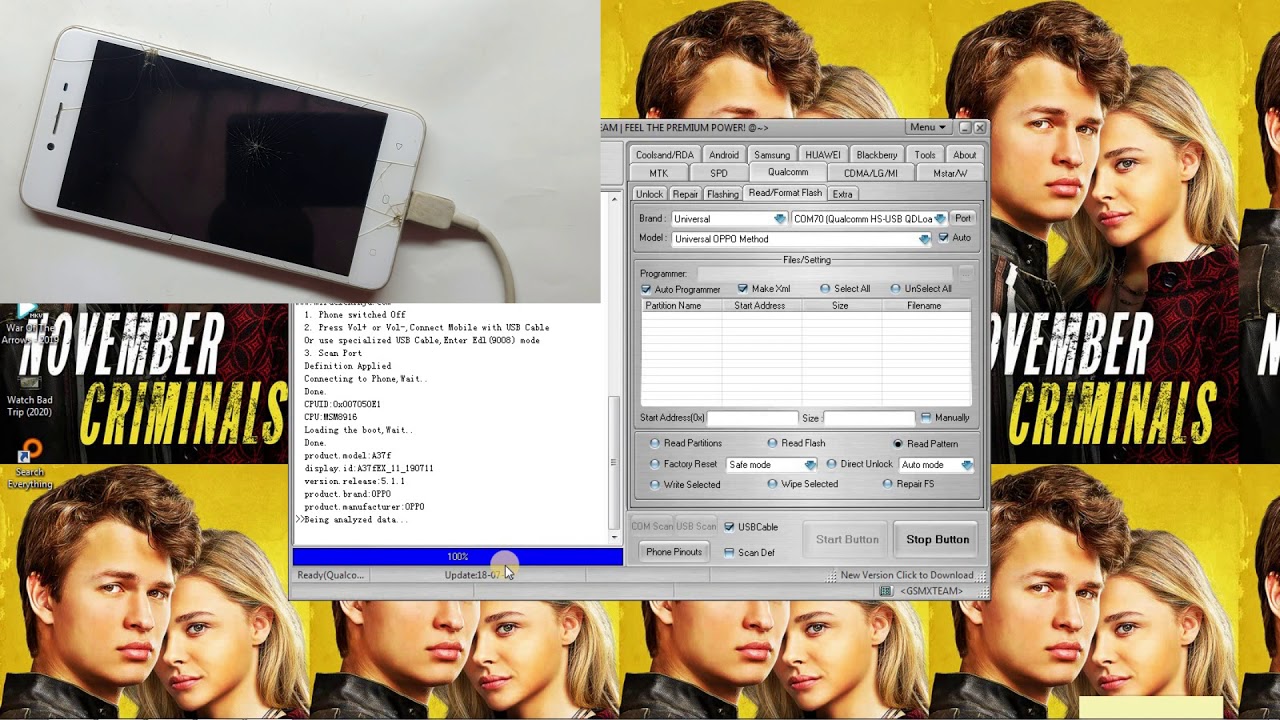
Task: Switch to the MTK tab
Action: [659, 173]
